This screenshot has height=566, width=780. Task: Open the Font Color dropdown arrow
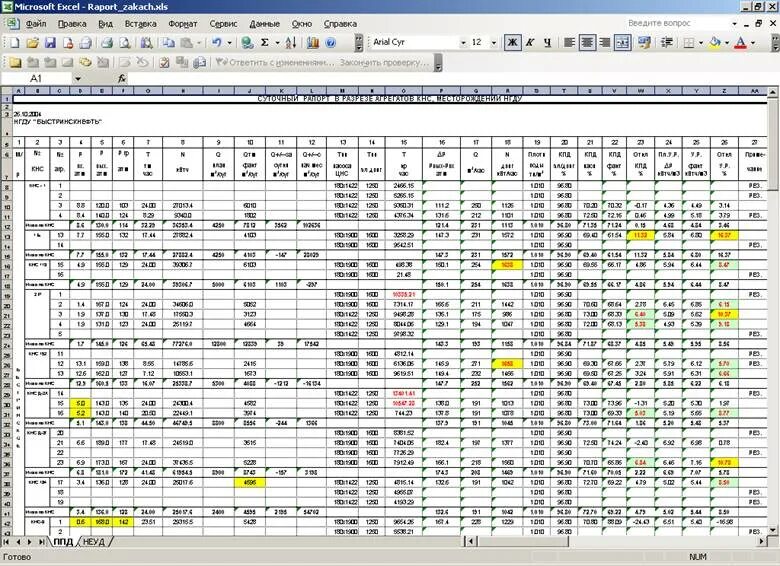click(x=753, y=43)
